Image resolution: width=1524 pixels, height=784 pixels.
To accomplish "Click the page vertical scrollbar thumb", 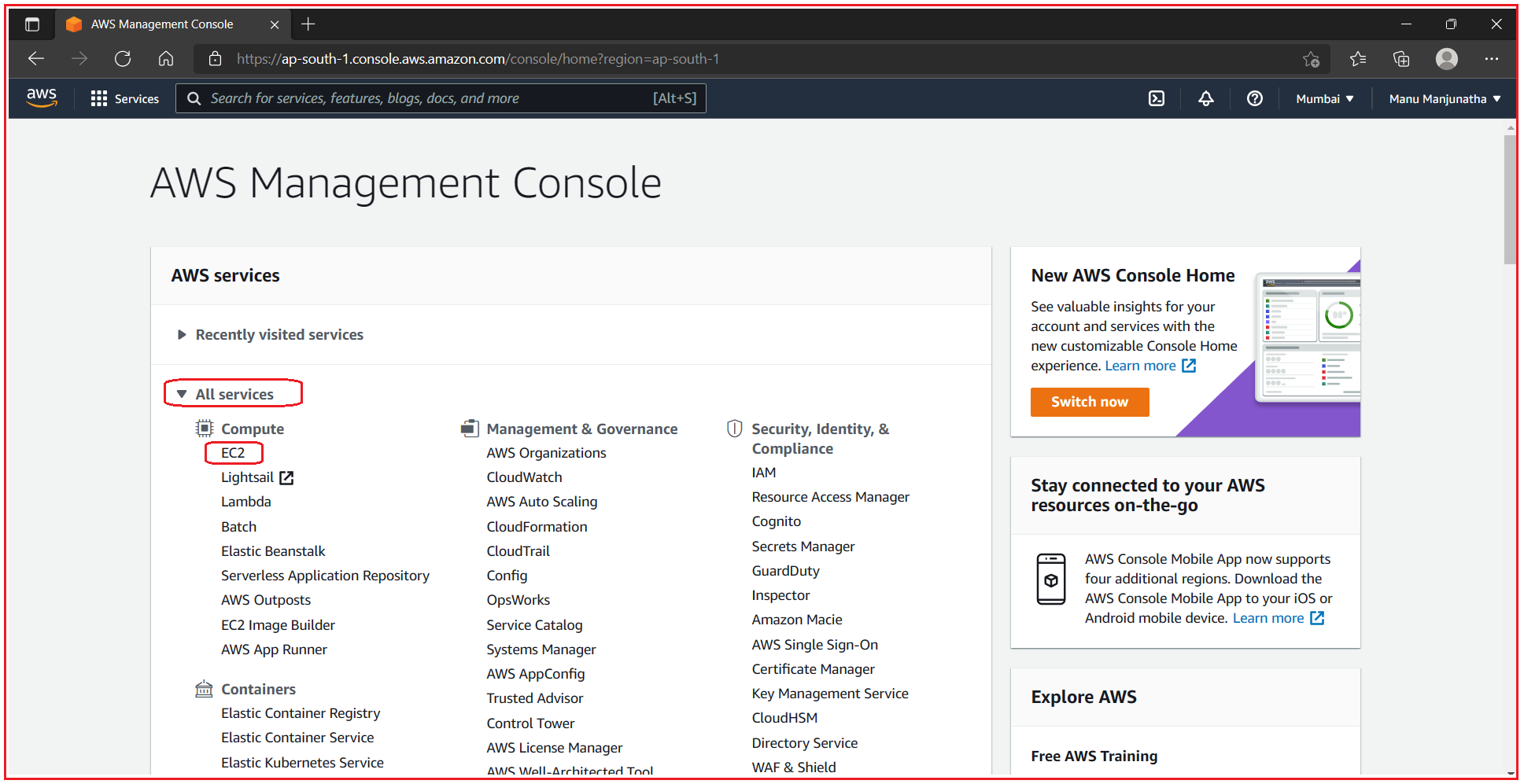I will tap(1509, 199).
